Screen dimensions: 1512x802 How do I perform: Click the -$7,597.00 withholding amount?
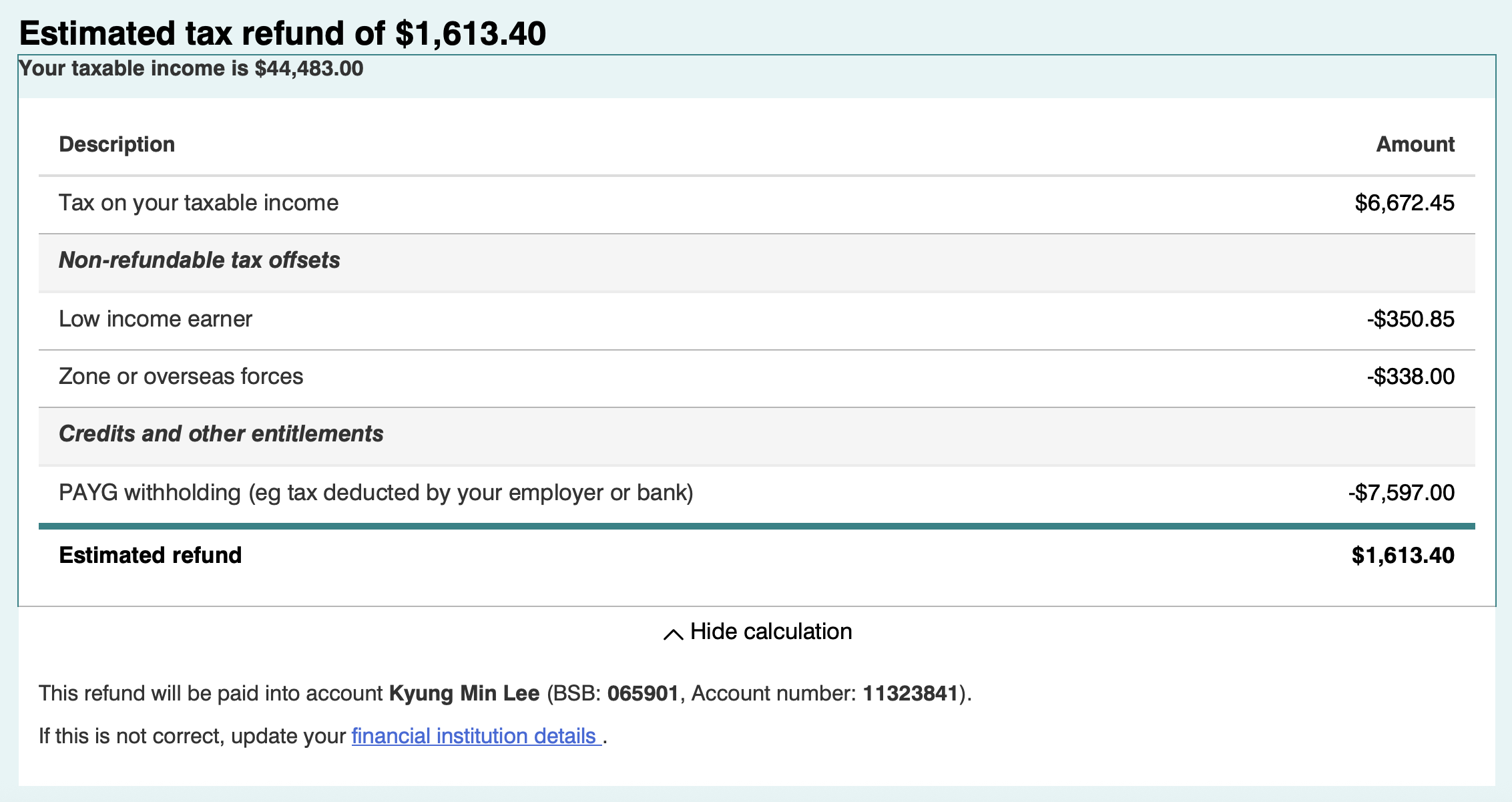(x=1401, y=493)
